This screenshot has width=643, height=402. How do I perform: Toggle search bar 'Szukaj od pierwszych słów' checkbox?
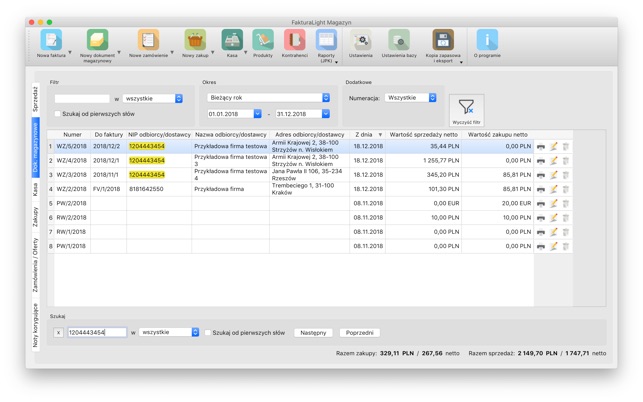(209, 333)
